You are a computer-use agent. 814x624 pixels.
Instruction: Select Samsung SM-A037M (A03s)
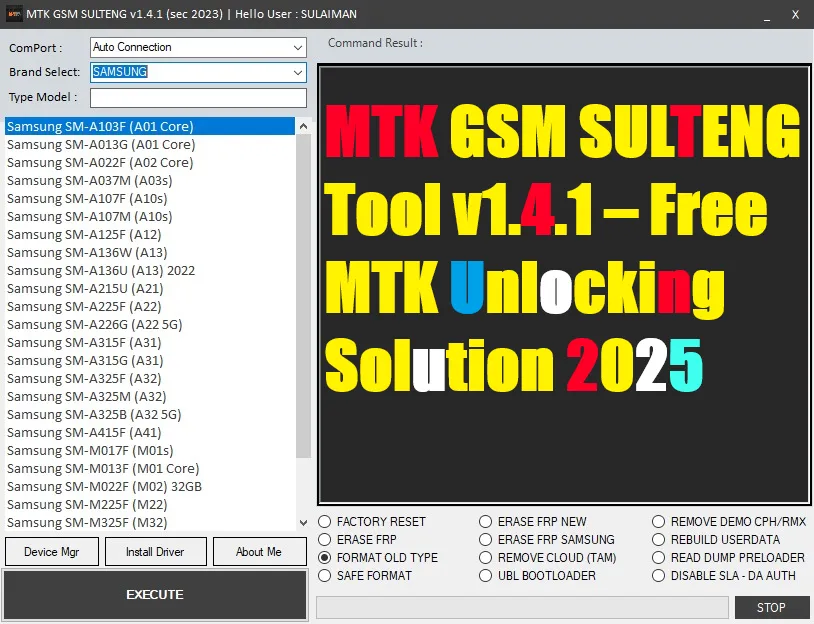(150, 181)
